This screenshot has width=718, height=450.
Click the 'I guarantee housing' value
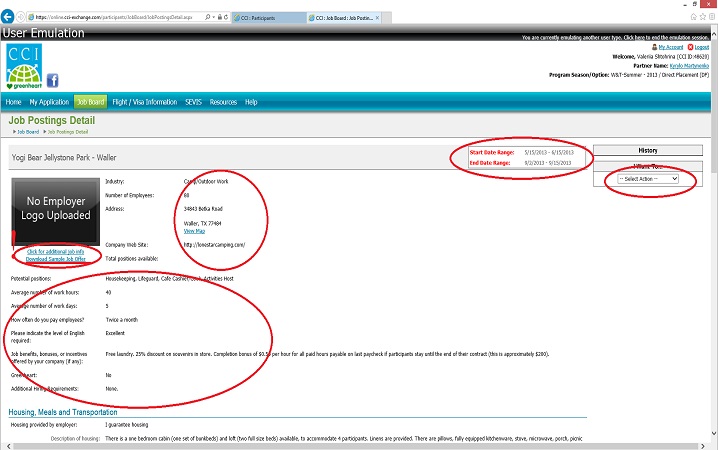click(x=127, y=425)
